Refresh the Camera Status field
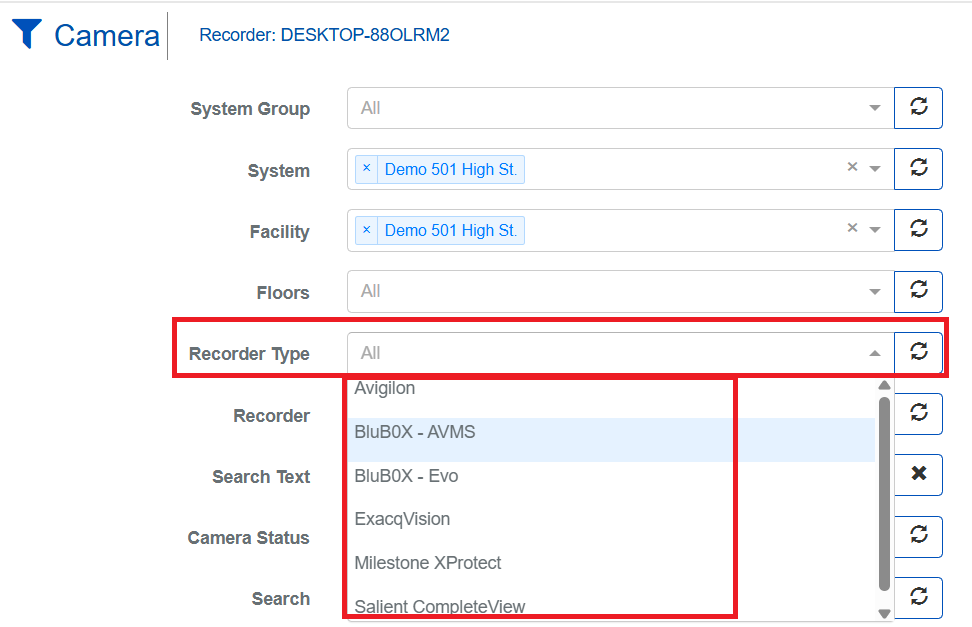Viewport: 972px width, 627px height. click(918, 536)
